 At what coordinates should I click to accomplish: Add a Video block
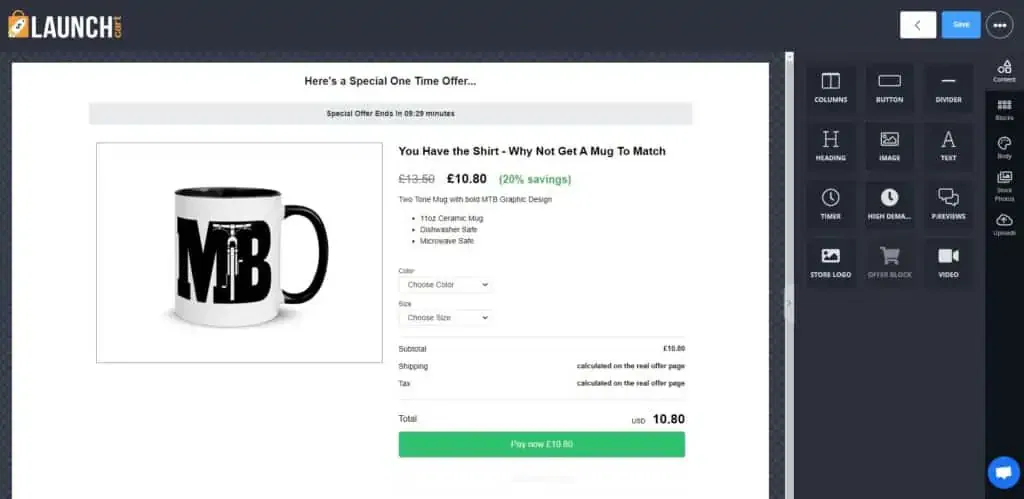coord(948,261)
